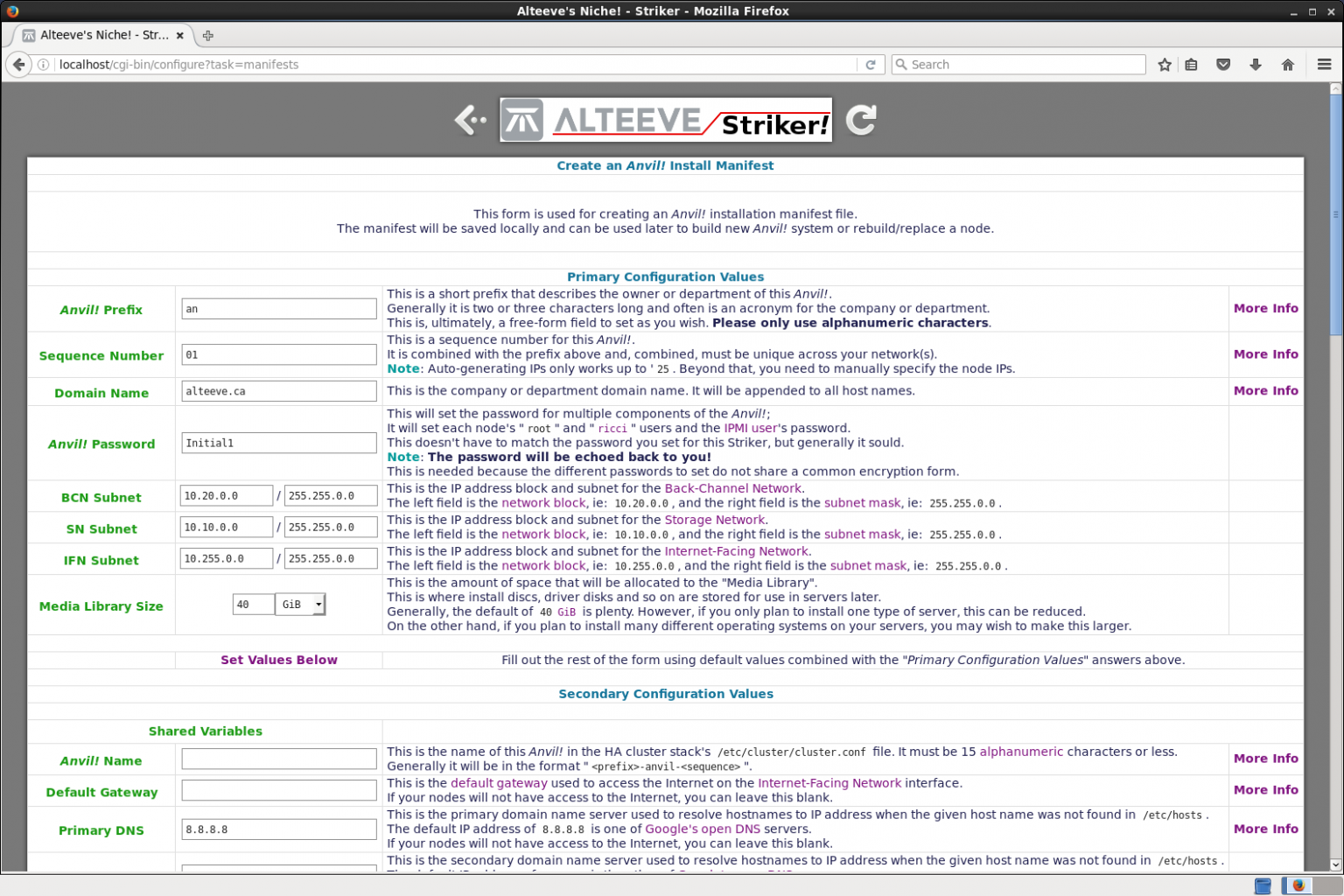Bookmark this page with star icon
Viewport: 1344px width, 896px height.
(1165, 65)
